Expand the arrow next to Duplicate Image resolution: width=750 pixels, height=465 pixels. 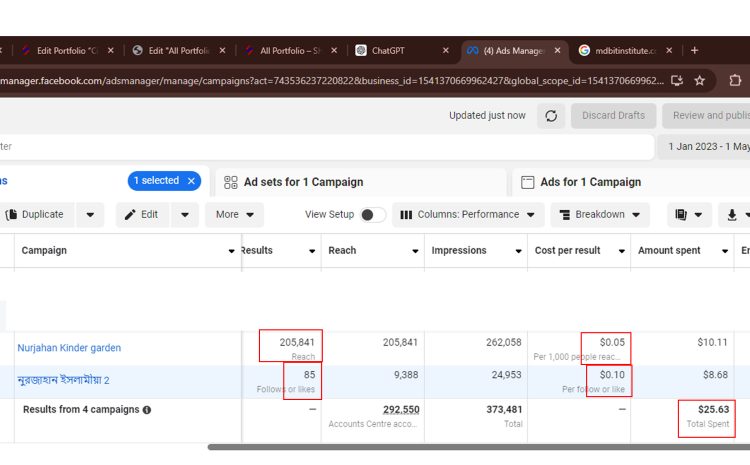[90, 214]
